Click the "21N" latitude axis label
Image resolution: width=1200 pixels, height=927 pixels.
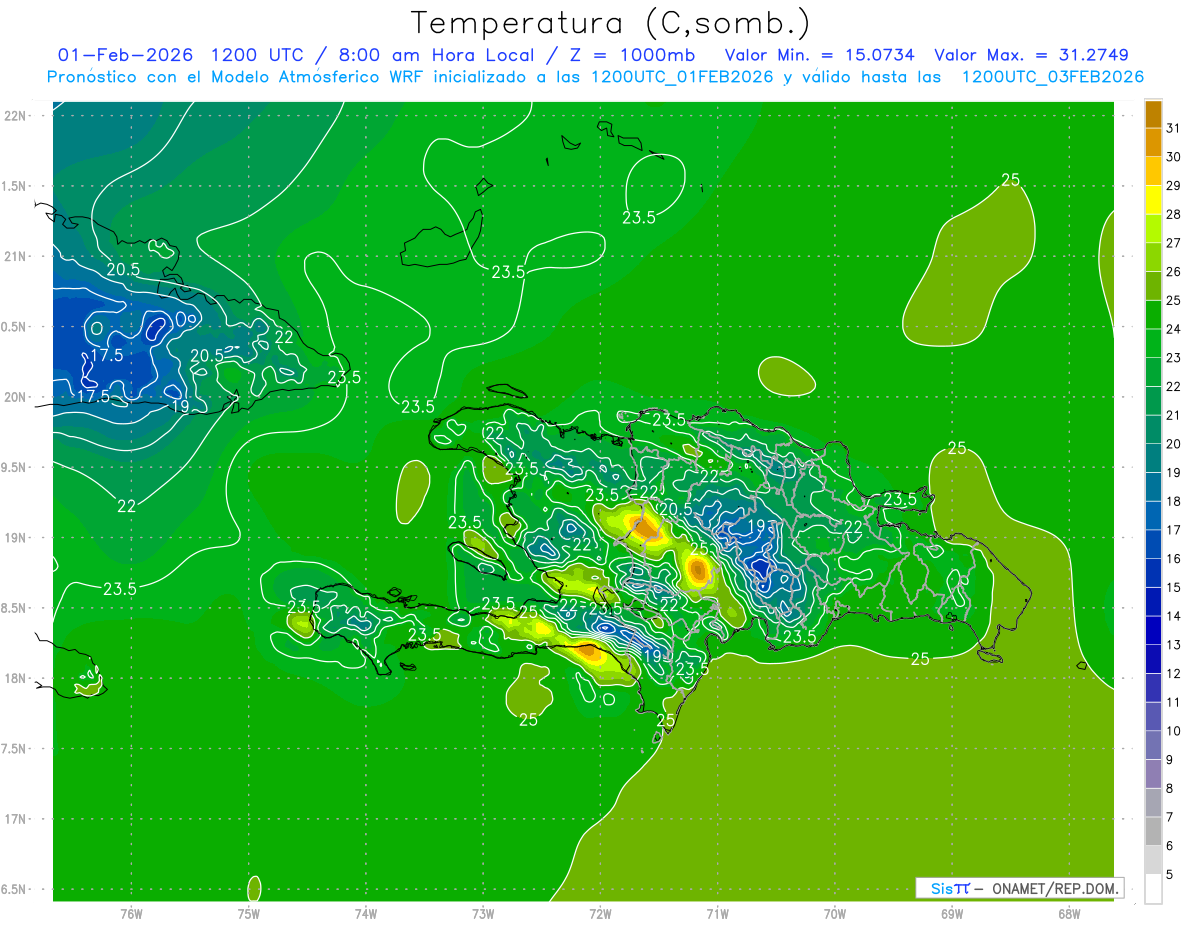coord(16,256)
